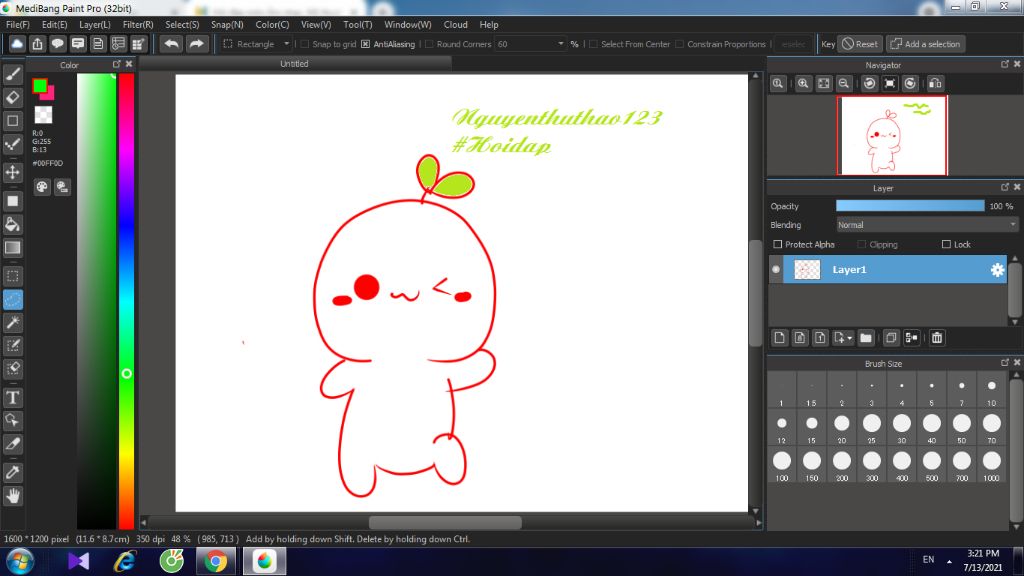Click the add folder icon in Layer panel
The width and height of the screenshot is (1024, 576).
pyautogui.click(x=866, y=338)
